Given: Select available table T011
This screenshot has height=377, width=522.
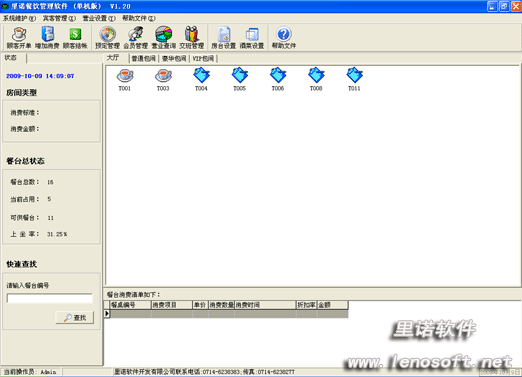Looking at the screenshot, I should [354, 79].
